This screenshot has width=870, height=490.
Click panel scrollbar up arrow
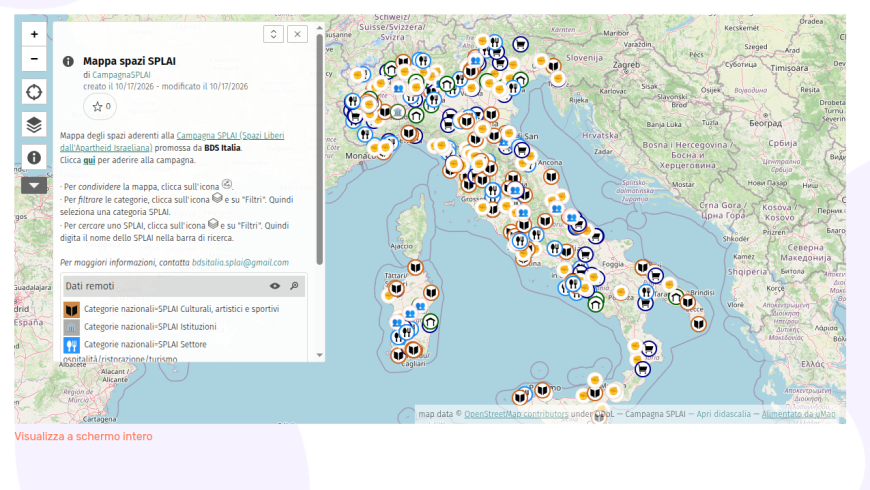click(x=320, y=28)
